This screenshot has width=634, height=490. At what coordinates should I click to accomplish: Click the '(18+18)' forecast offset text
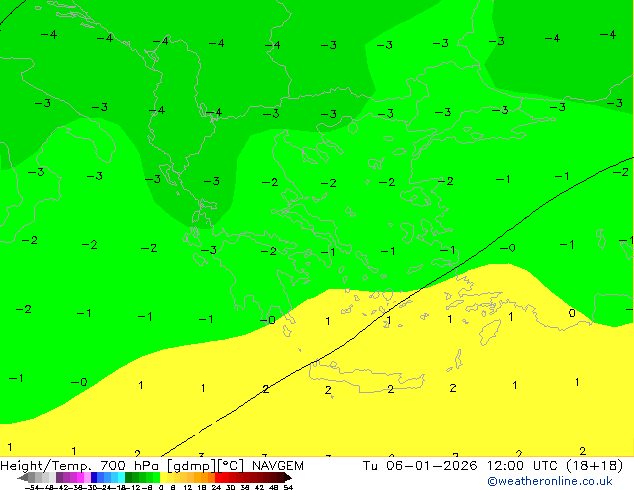[x=594, y=466]
